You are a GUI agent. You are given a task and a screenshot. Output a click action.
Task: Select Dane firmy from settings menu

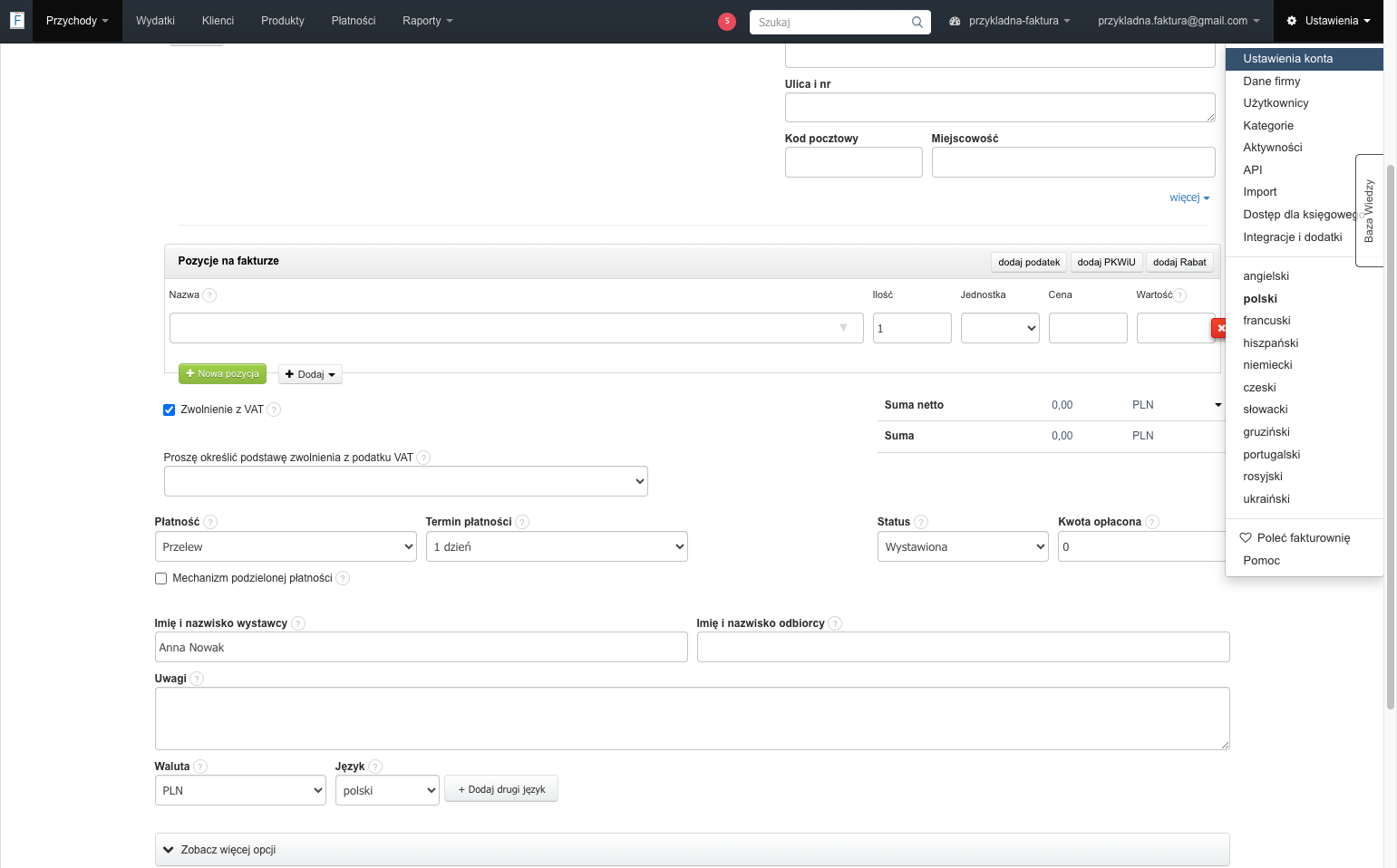click(1271, 81)
